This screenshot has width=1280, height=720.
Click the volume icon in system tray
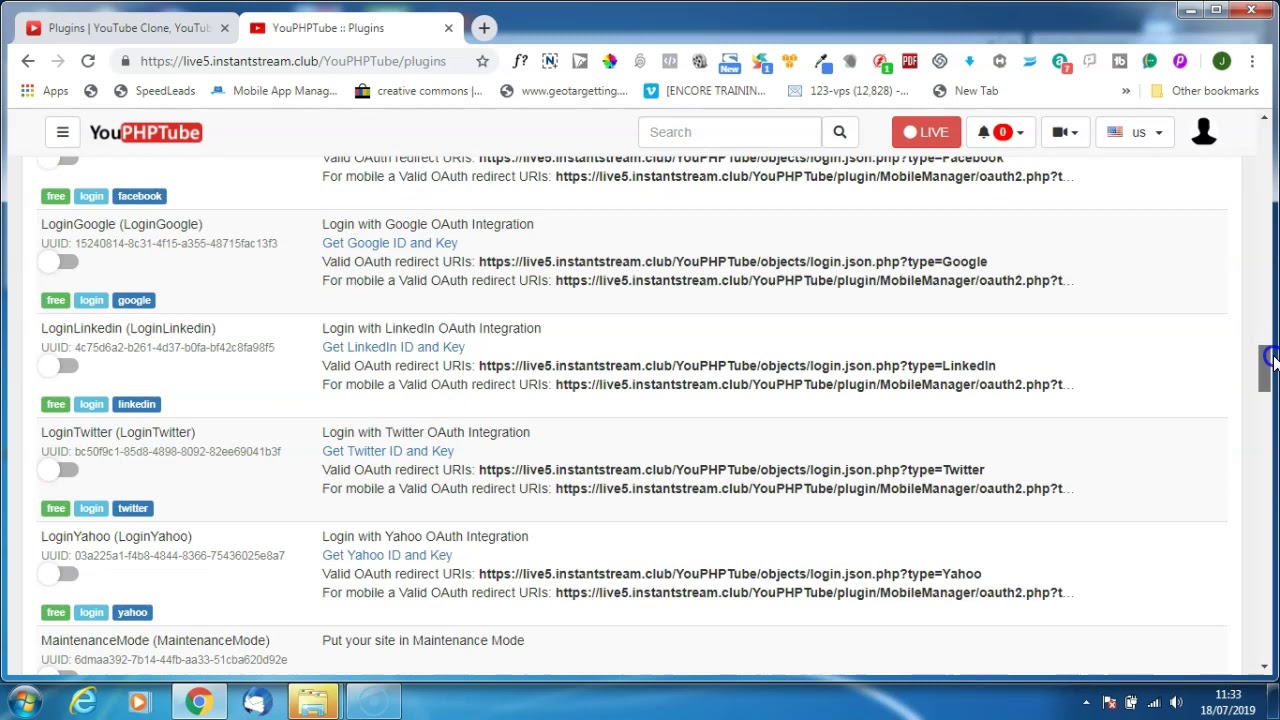pyautogui.click(x=1176, y=702)
